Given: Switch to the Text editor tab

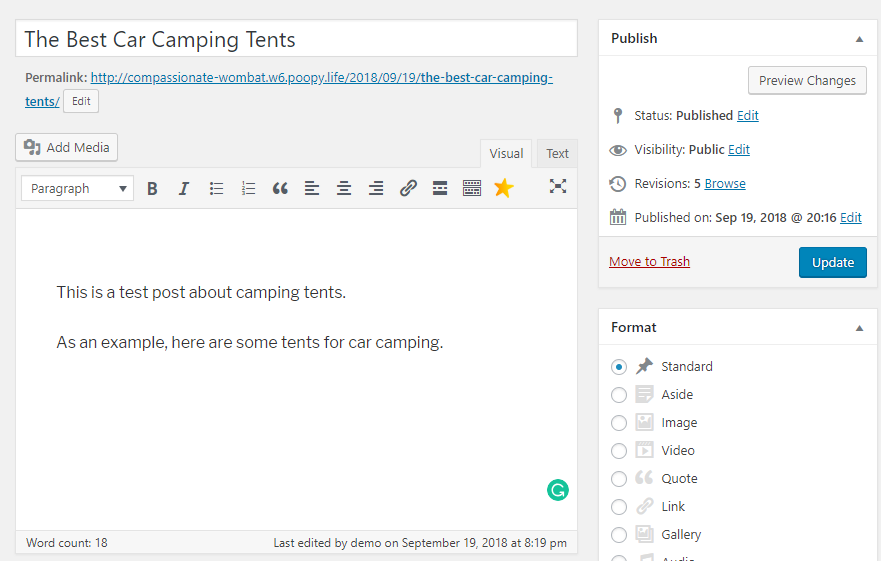Looking at the screenshot, I should coord(557,153).
